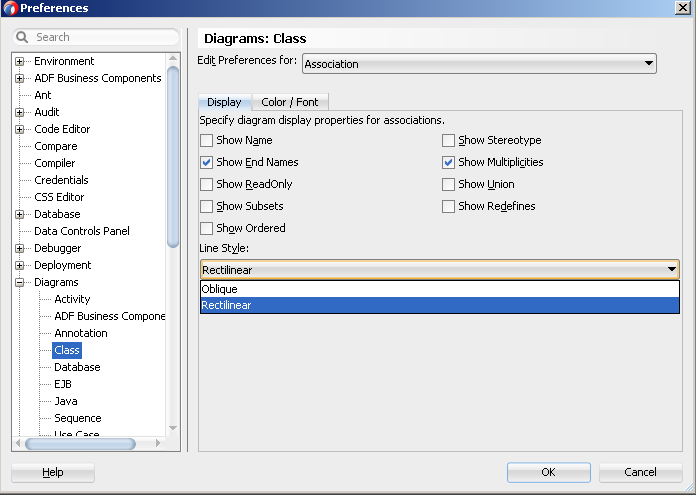Click the OK button
696x495 pixels.
pyautogui.click(x=549, y=472)
